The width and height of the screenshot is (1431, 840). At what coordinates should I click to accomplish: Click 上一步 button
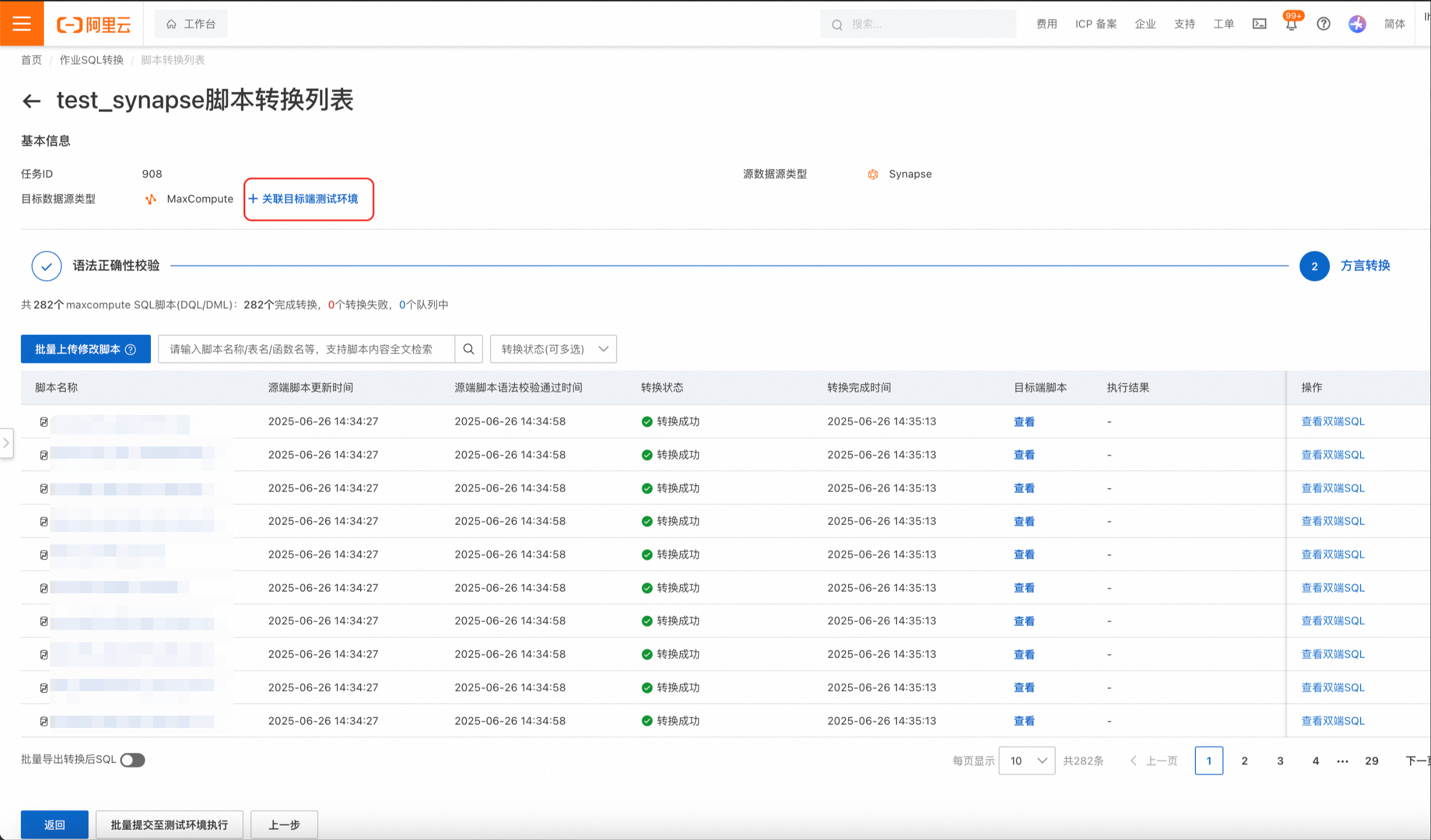[284, 825]
